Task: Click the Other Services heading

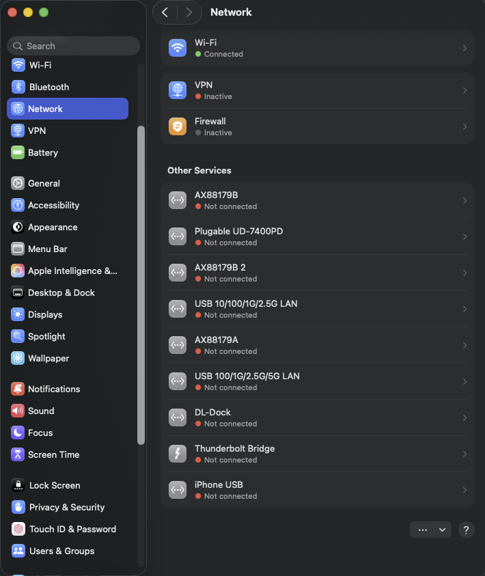Action: tap(199, 170)
